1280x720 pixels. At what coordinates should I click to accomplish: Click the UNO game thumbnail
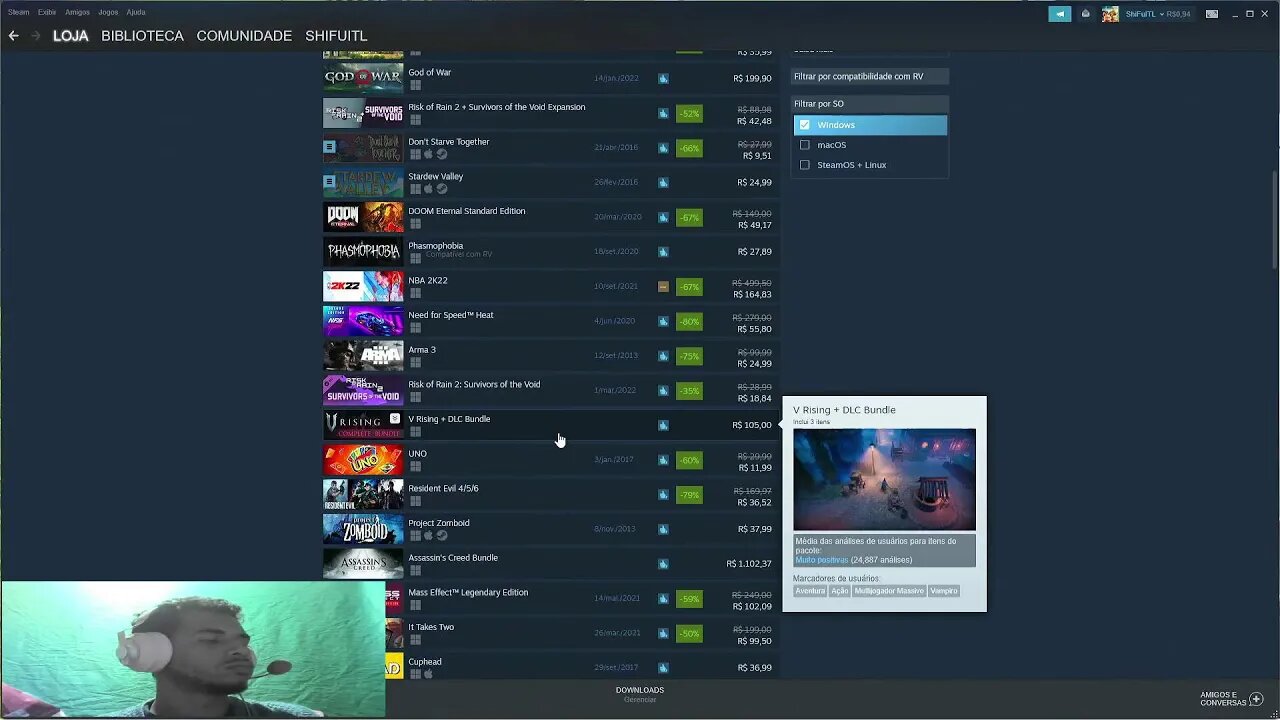[x=363, y=459]
